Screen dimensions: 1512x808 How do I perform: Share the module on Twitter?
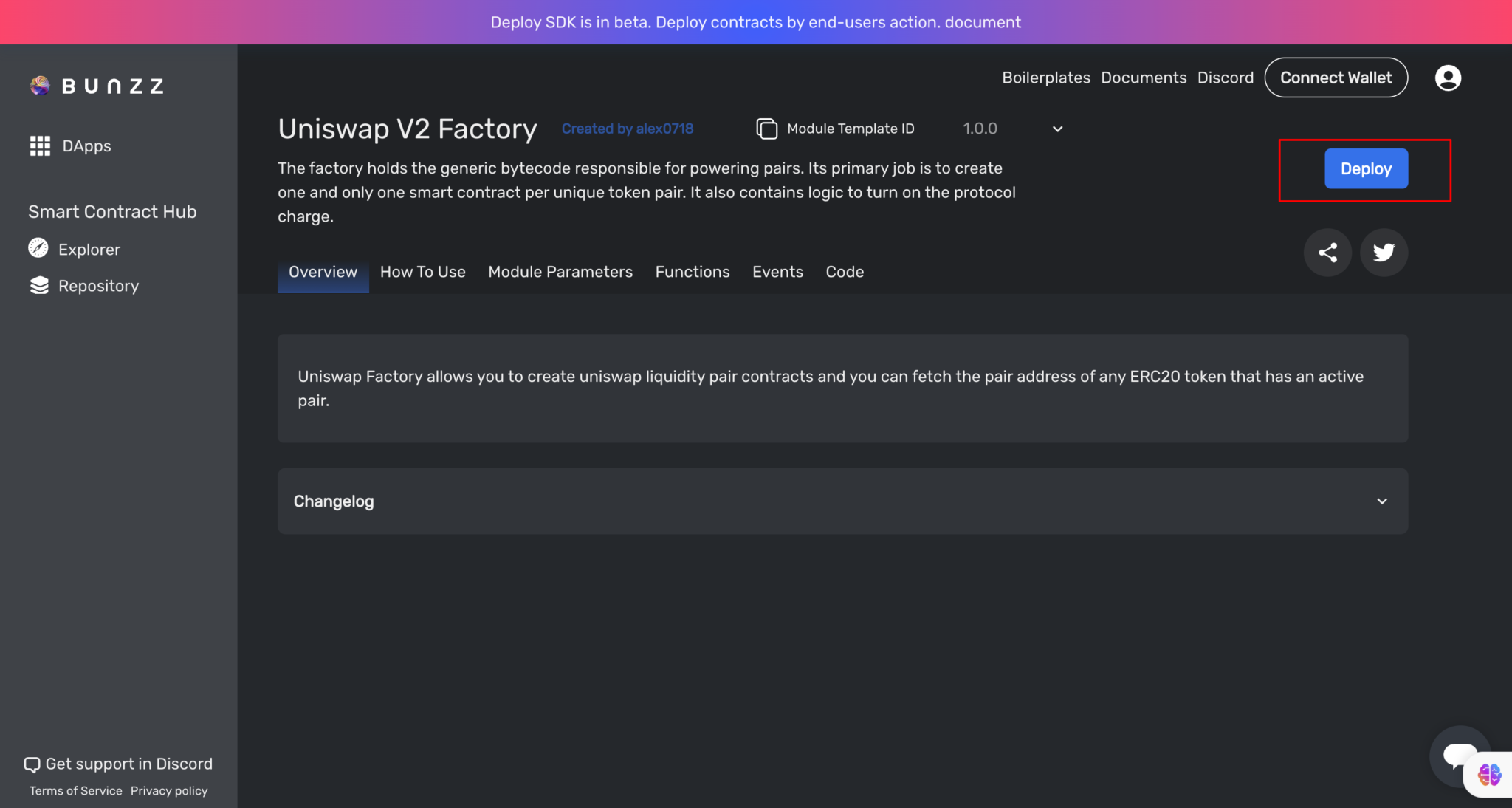pos(1384,252)
